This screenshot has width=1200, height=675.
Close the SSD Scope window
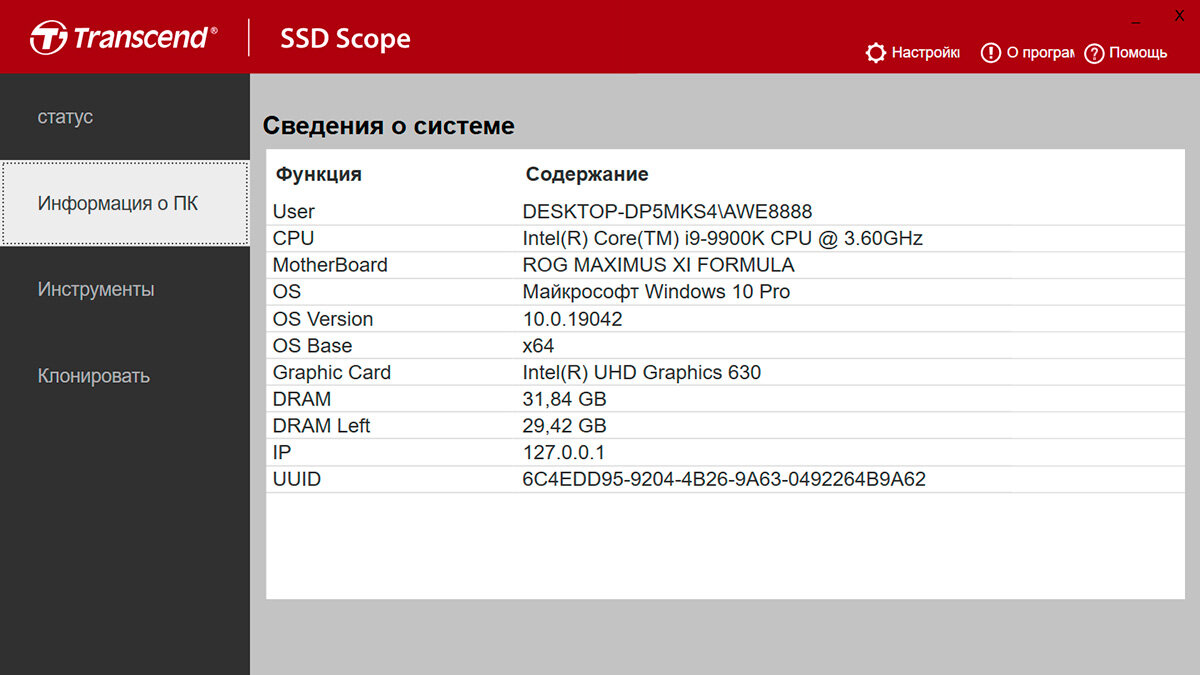coord(1180,16)
